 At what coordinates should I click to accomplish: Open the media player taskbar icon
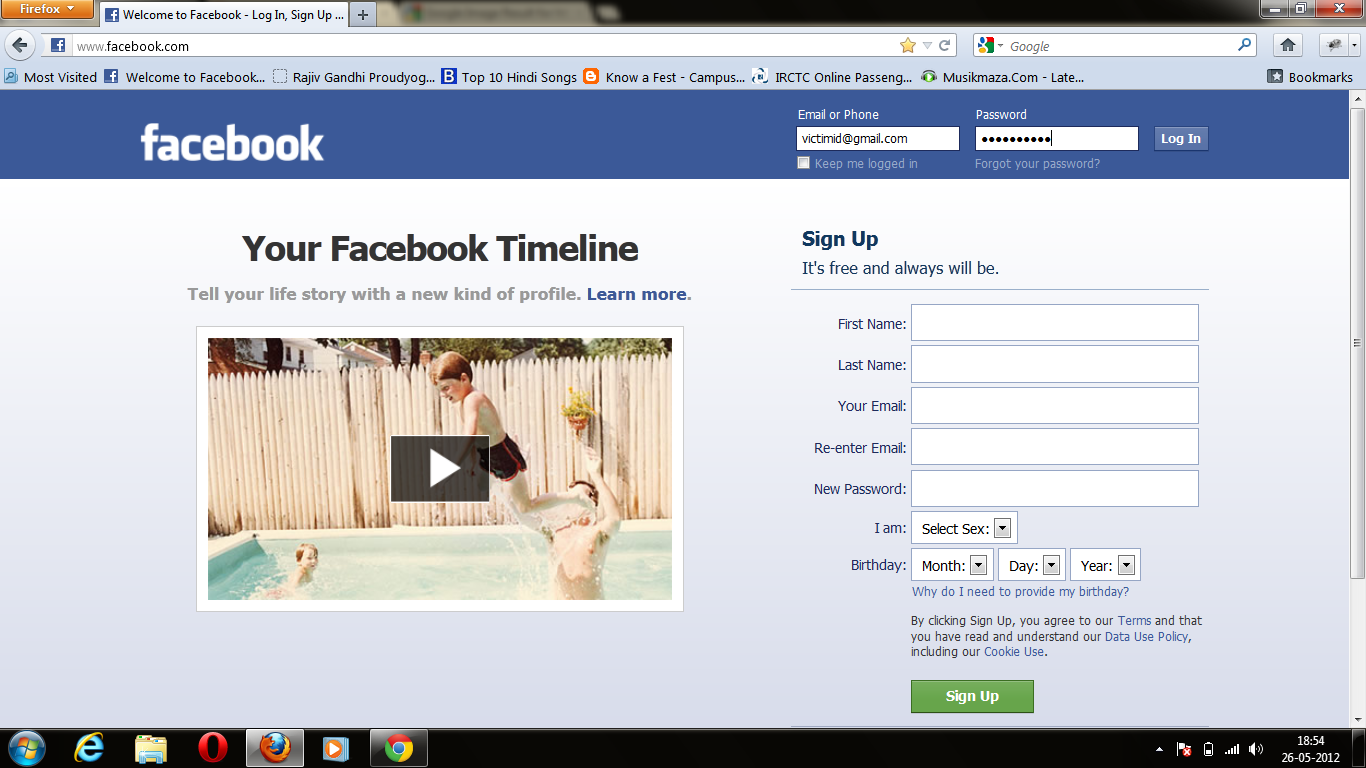[x=336, y=748]
